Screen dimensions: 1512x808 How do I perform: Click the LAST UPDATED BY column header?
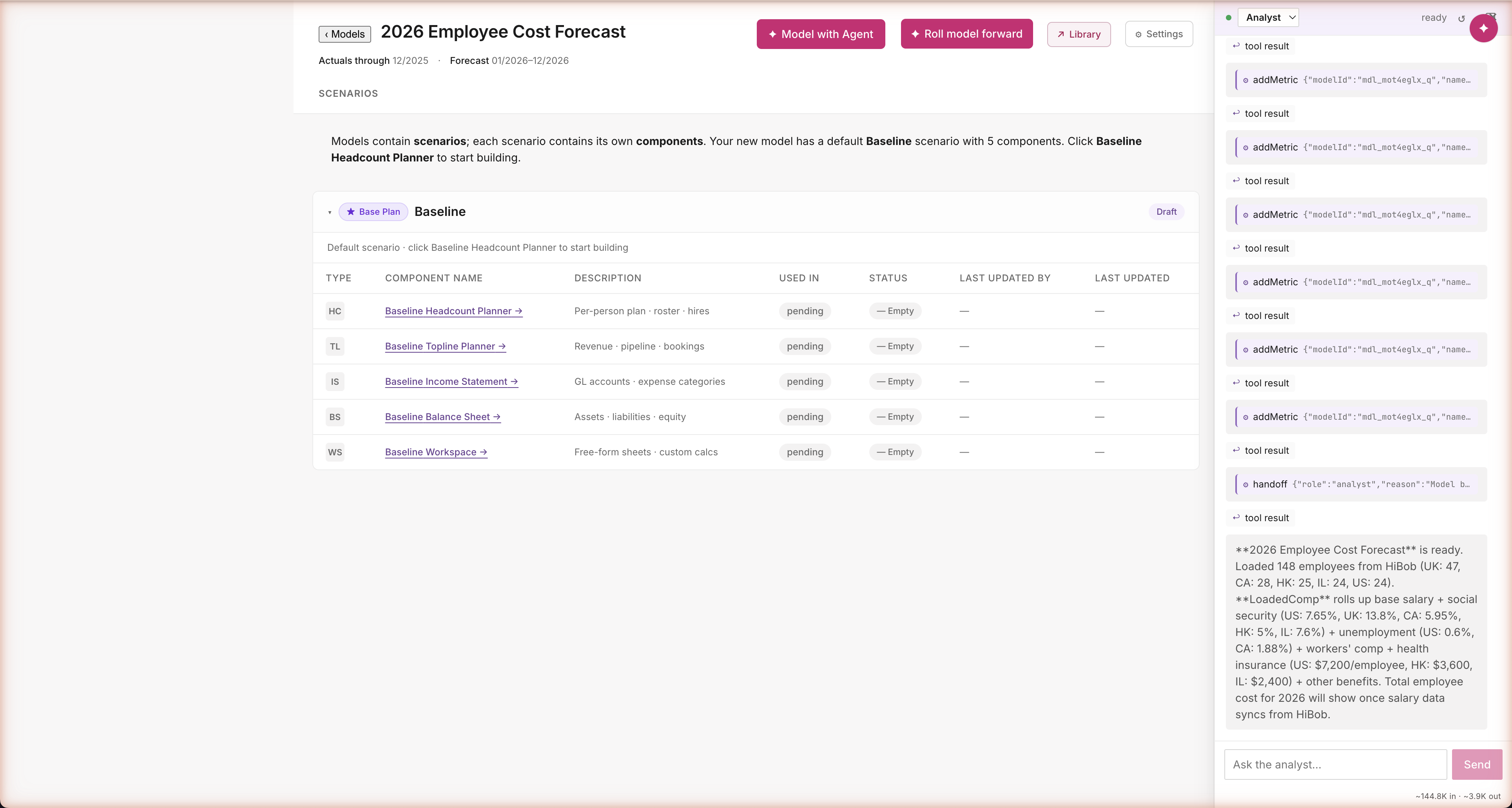point(1005,278)
